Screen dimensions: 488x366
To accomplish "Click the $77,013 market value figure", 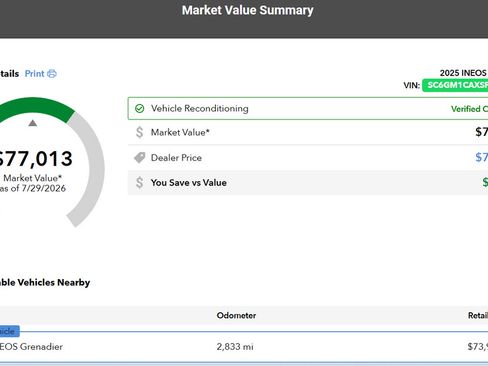I will pyautogui.click(x=35, y=159).
